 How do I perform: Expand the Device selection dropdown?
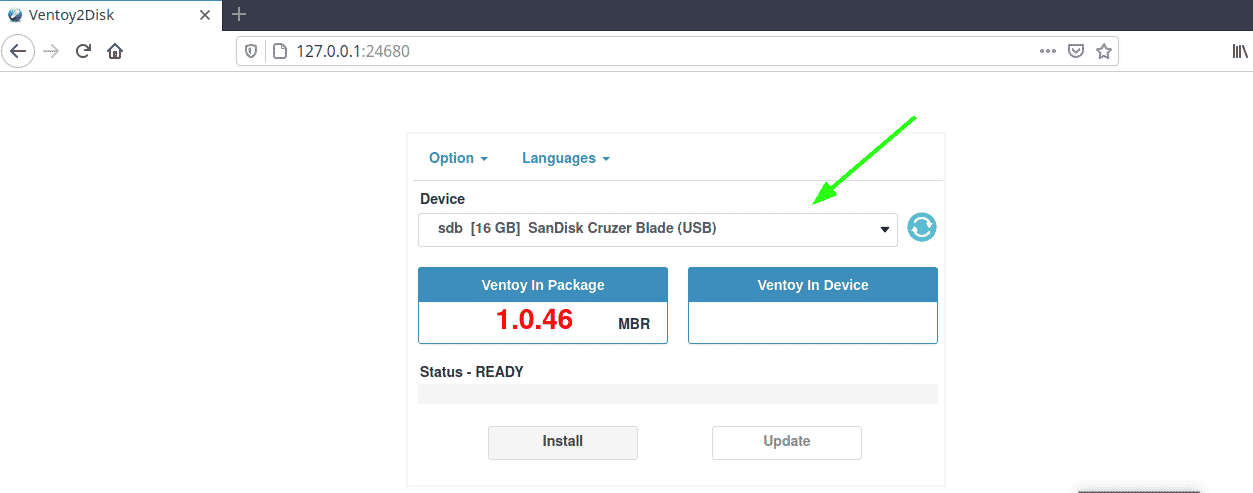(x=658, y=229)
